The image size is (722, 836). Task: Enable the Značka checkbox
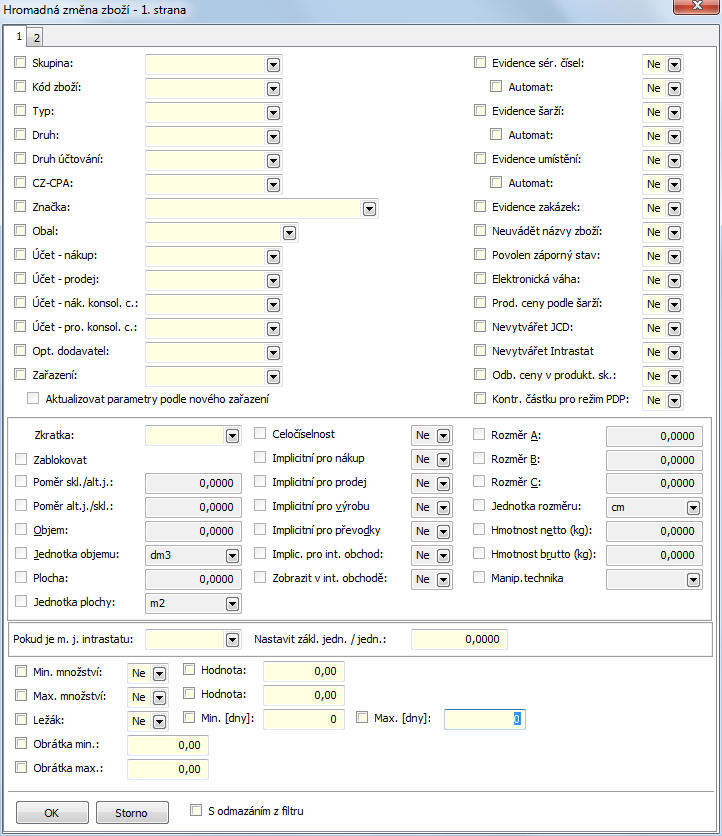pyautogui.click(x=20, y=206)
